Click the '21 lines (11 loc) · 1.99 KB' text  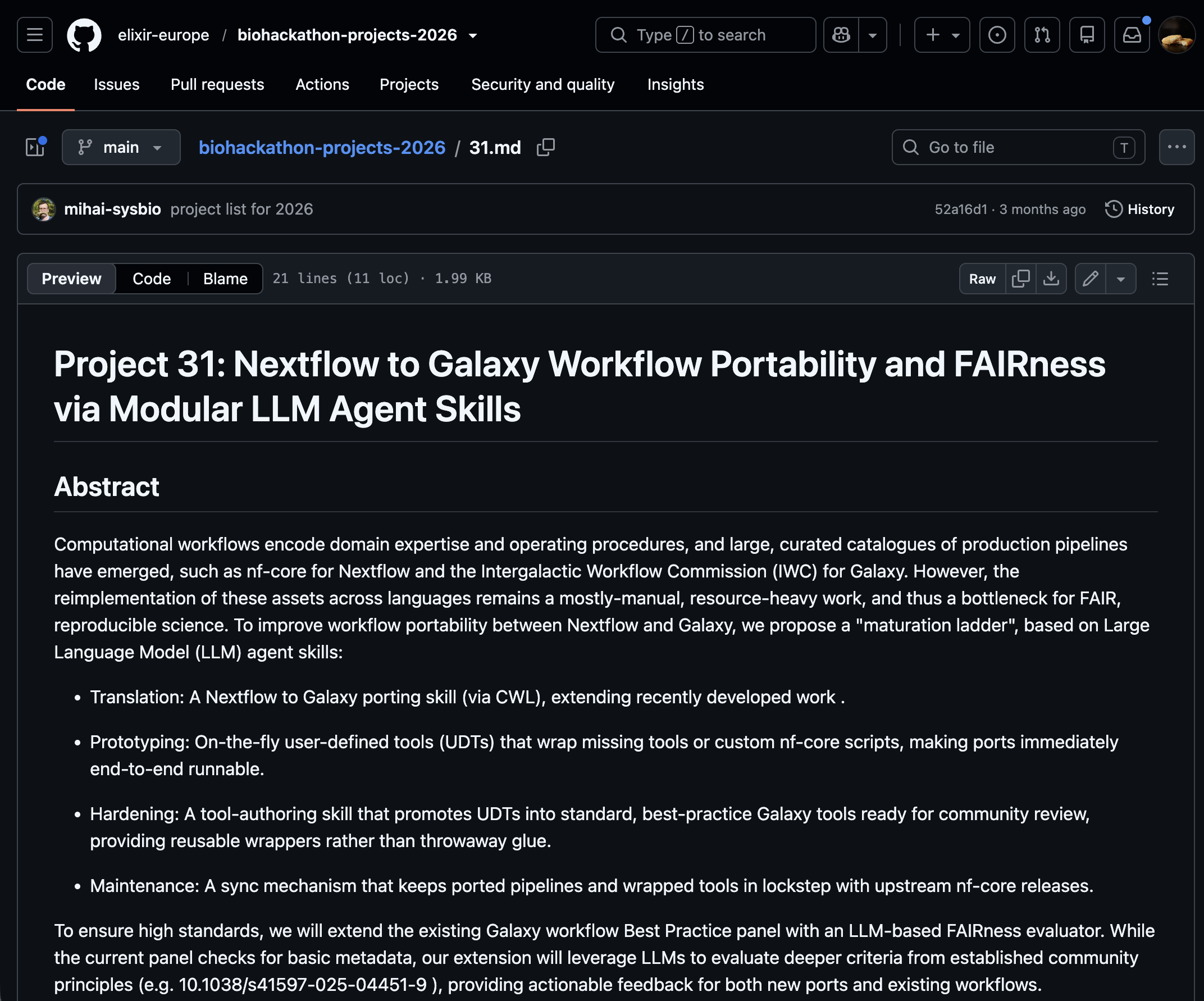tap(382, 279)
